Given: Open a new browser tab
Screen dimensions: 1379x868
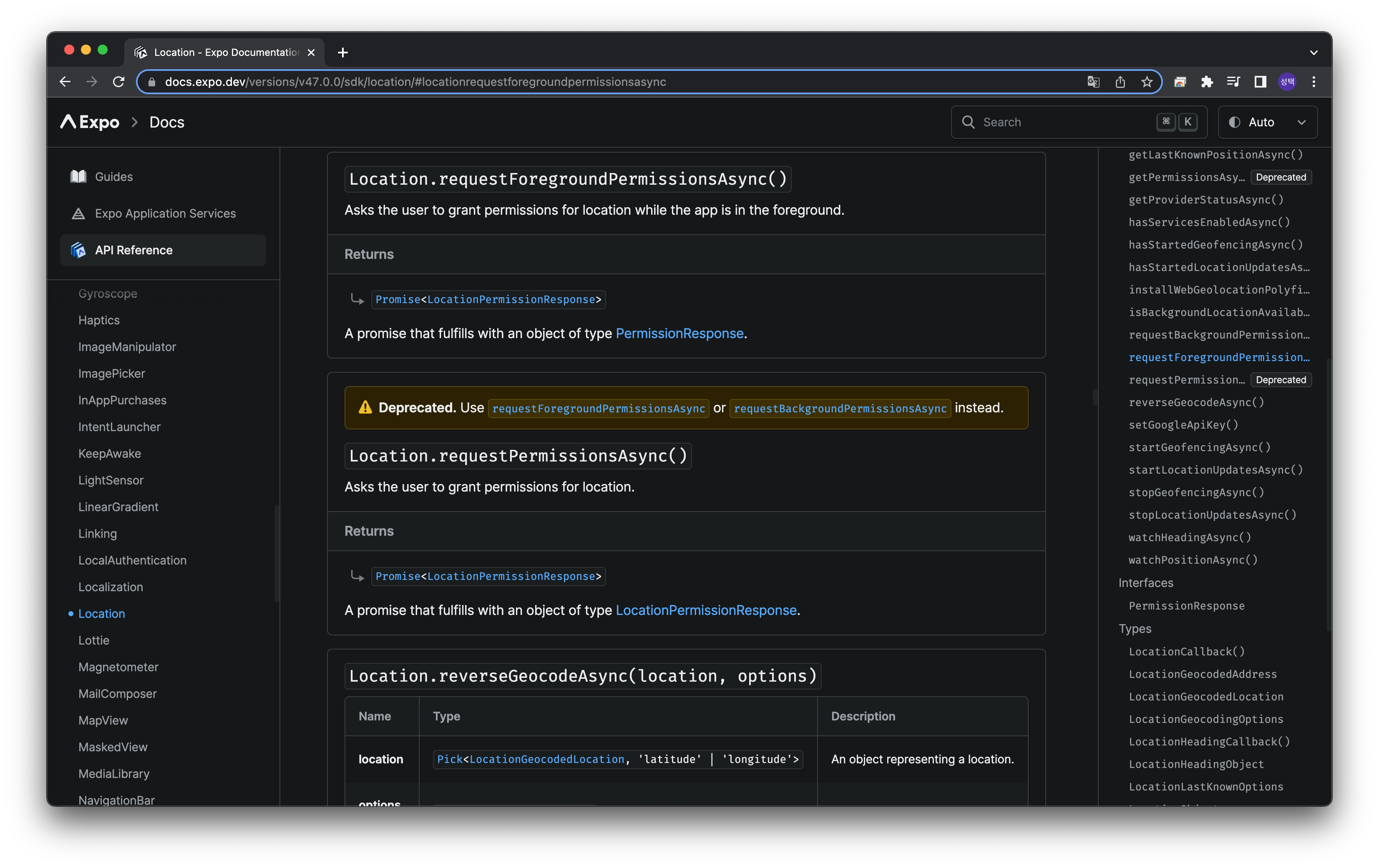Looking at the screenshot, I should click(x=342, y=52).
